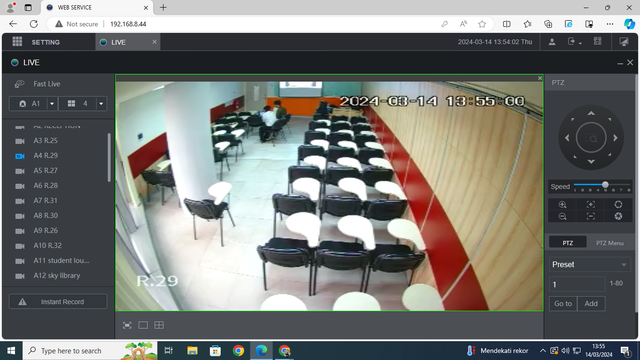Expand the A1 device dropdown arrow
The width and height of the screenshot is (640, 360).
tap(52, 104)
